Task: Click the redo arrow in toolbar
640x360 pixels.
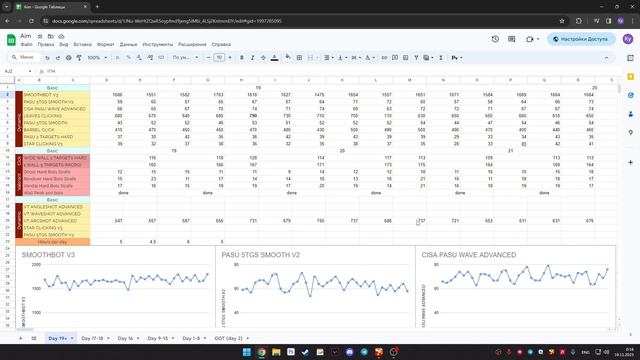Action: tap(58, 58)
